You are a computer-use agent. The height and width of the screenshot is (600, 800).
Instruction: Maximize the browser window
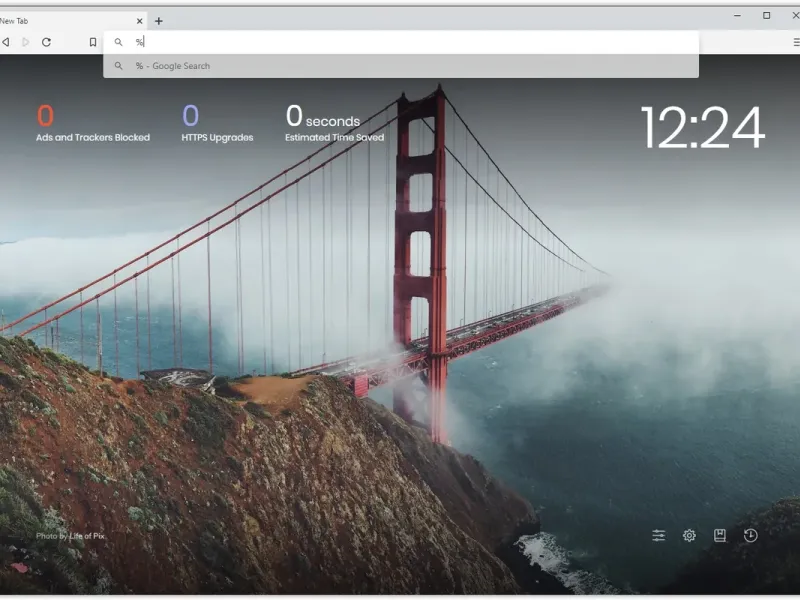point(766,16)
